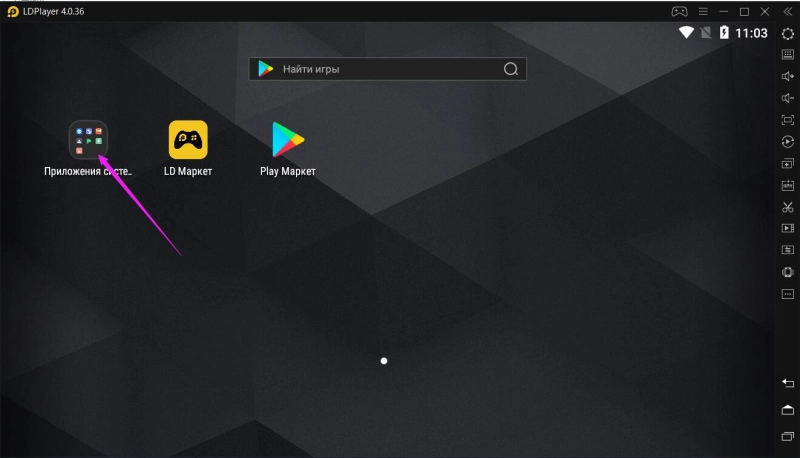The width and height of the screenshot is (800, 458).
Task: Click the battery charging status icon
Action: pos(724,33)
